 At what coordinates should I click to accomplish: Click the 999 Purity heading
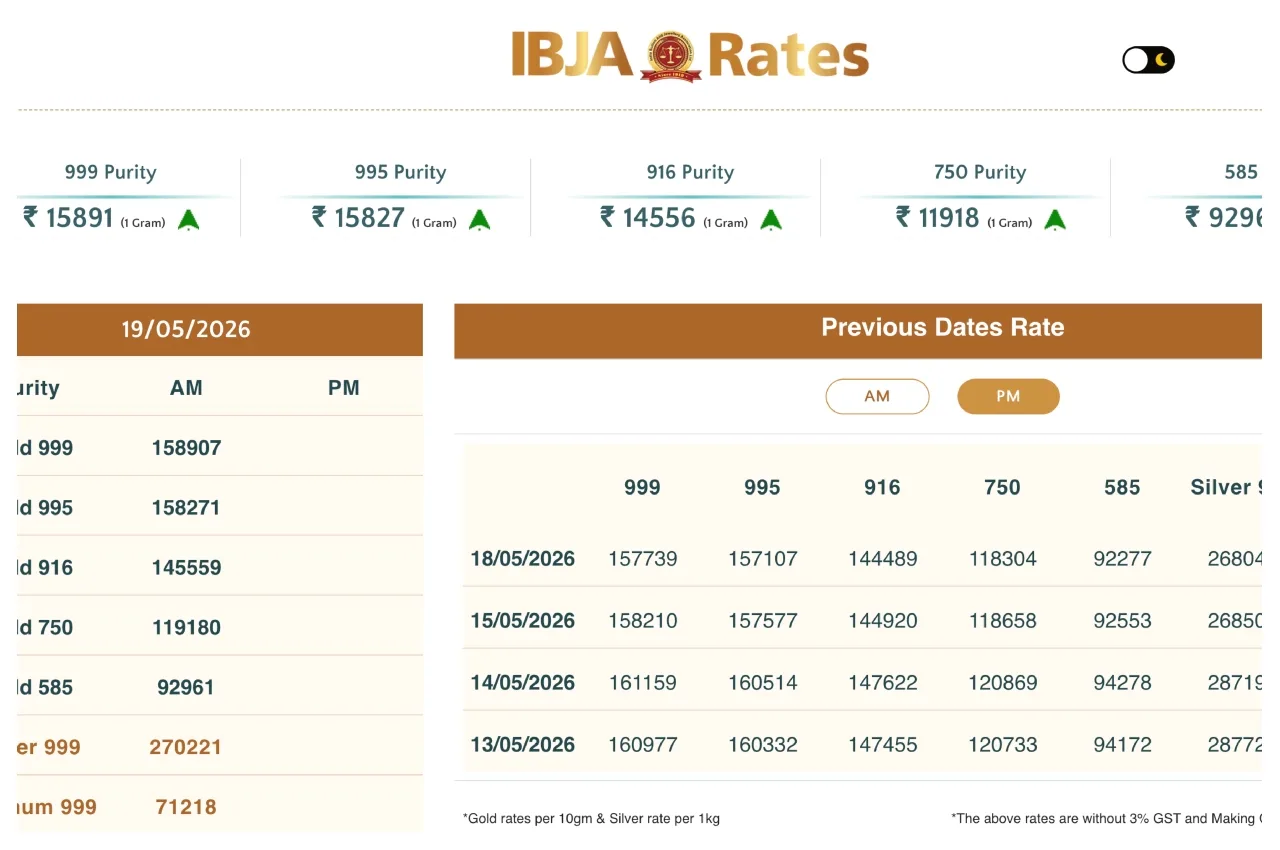111,172
